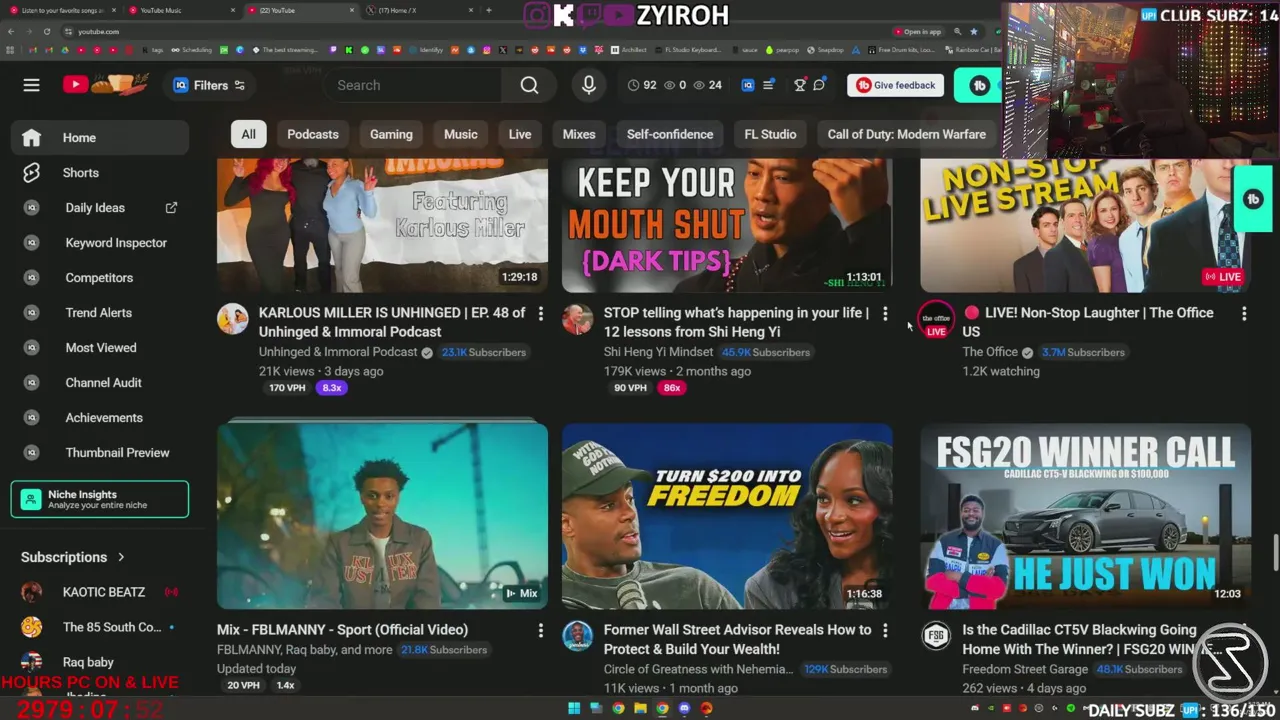Select the Mixes filter chip
Viewport: 1280px width, 720px height.
point(579,134)
